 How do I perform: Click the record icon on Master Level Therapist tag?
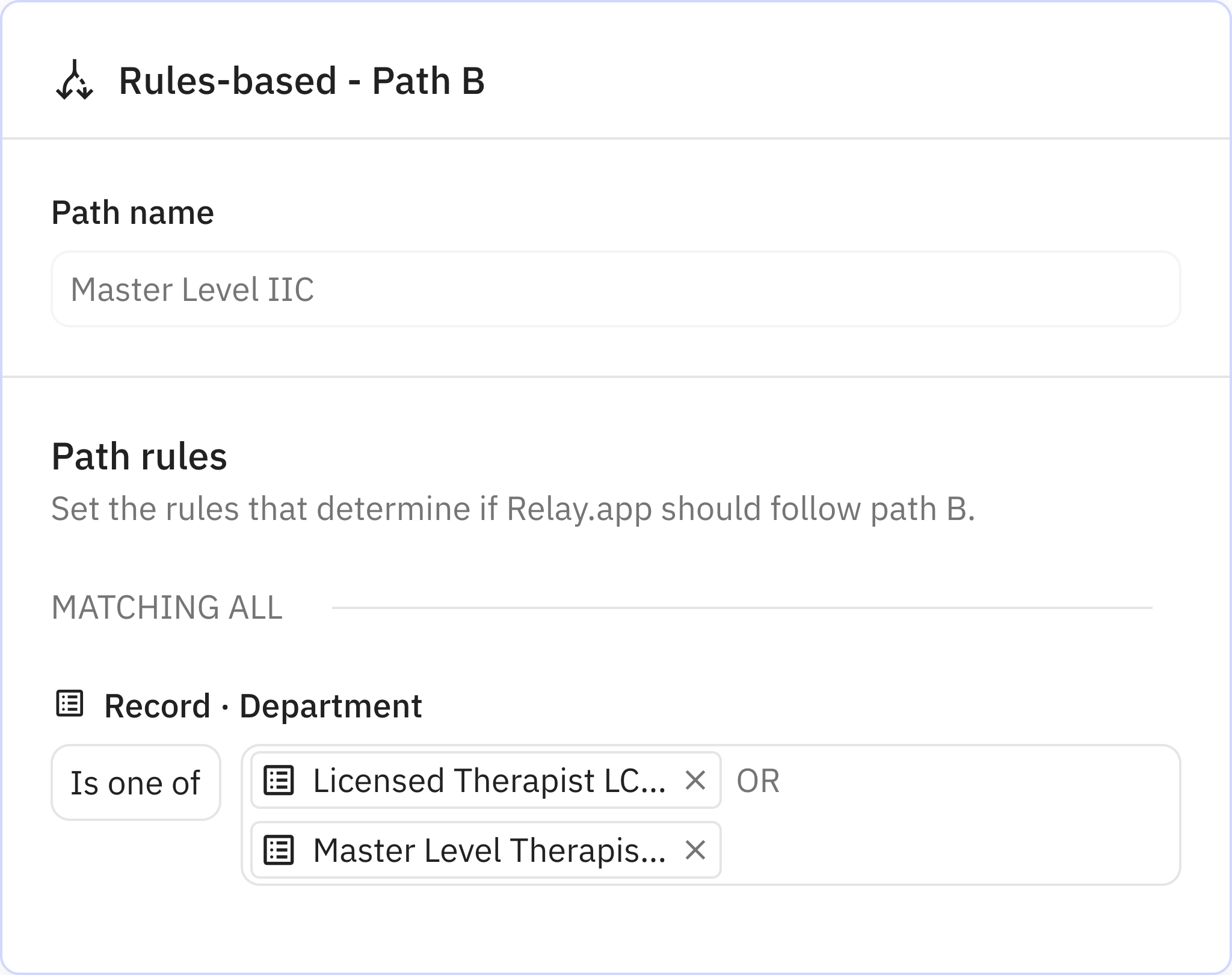pos(279,850)
